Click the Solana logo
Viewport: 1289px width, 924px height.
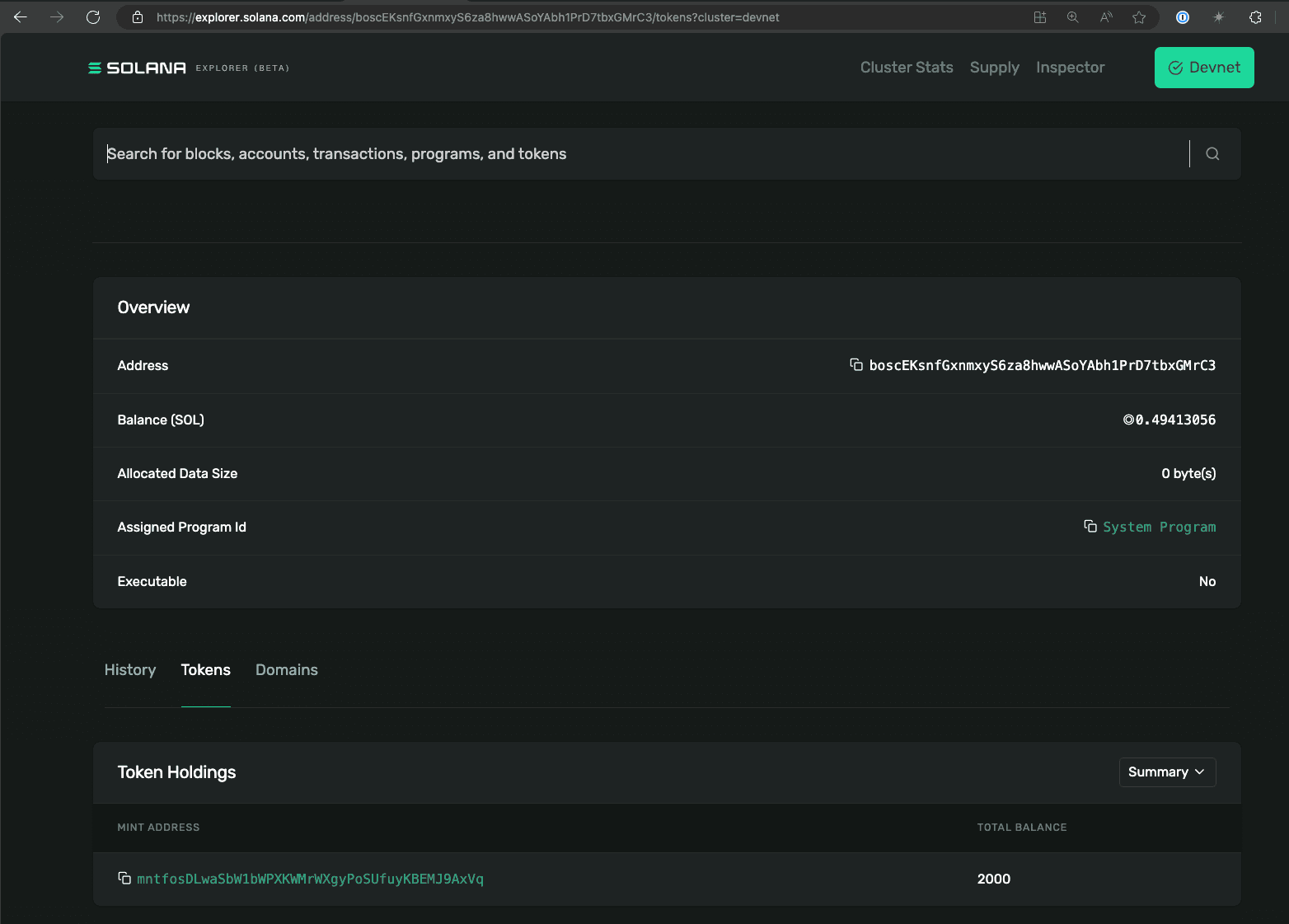(x=138, y=68)
